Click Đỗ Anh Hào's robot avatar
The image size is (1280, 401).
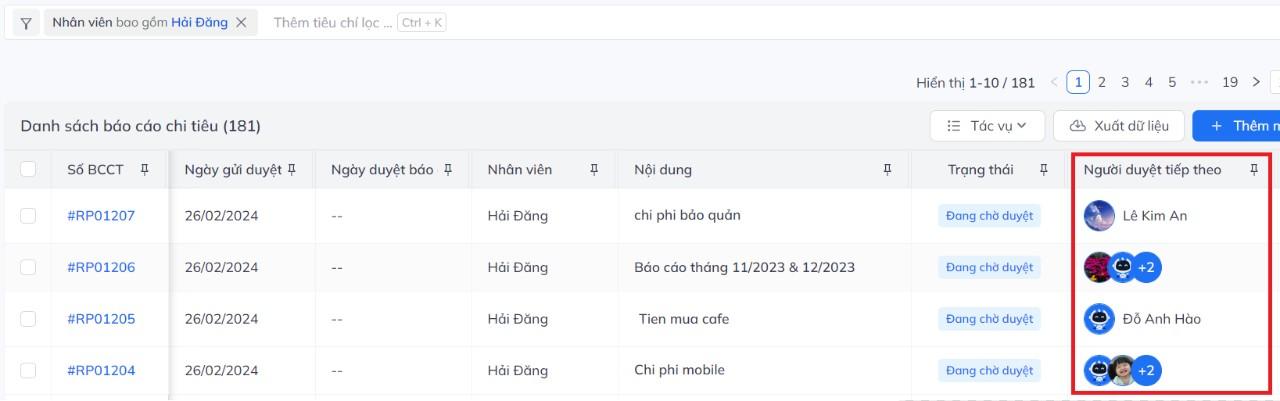pos(1099,319)
